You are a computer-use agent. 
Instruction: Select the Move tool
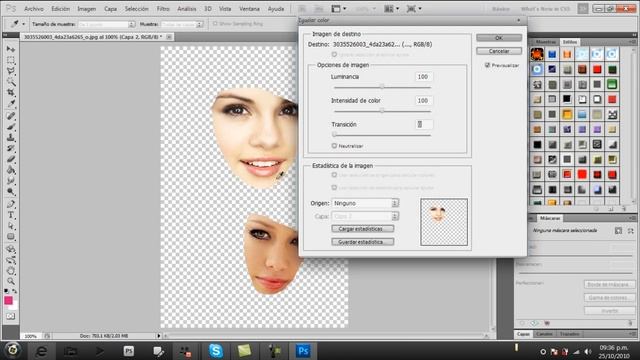(x=11, y=49)
